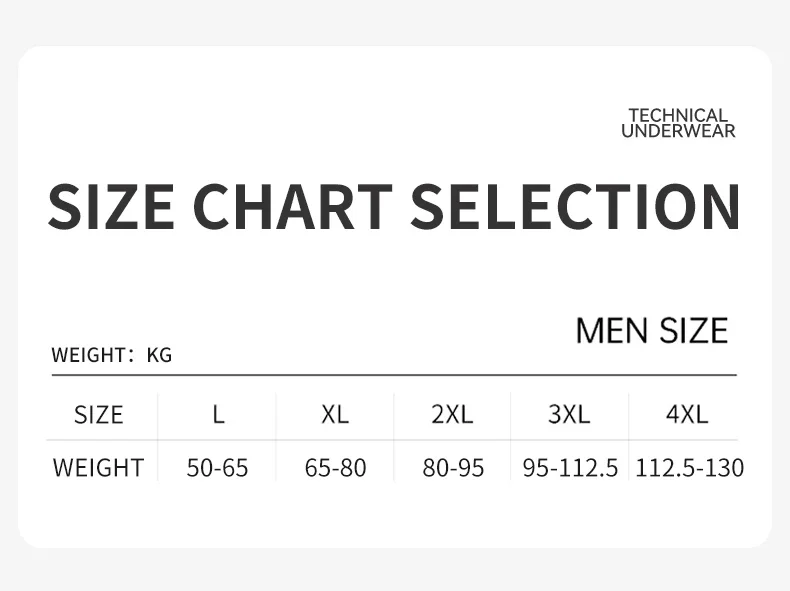Select the MEN SIZE label
The height and width of the screenshot is (591, 790).
click(x=652, y=331)
